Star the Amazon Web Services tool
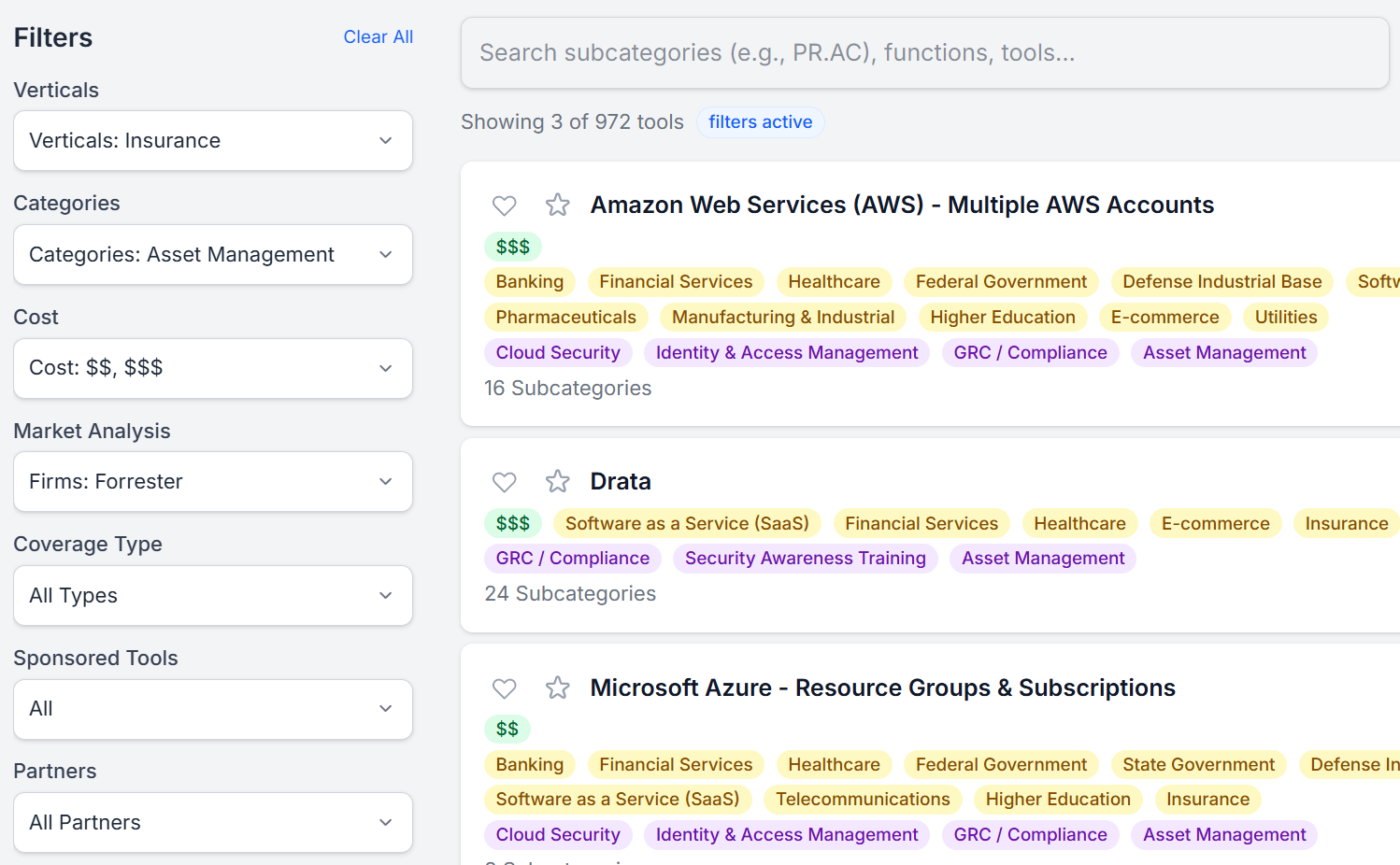This screenshot has height=865, width=1400. pos(558,205)
